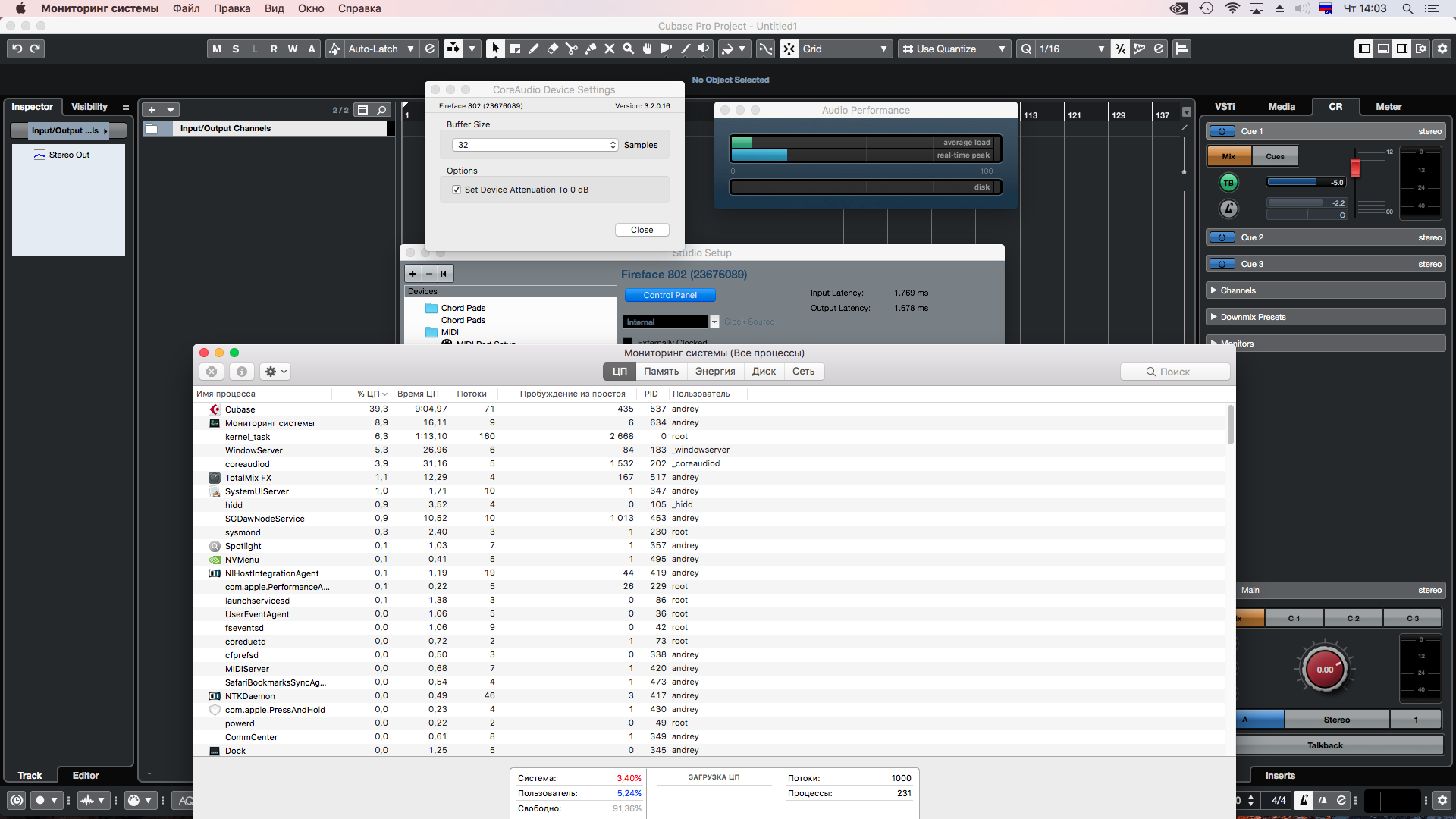Click the Setup Window Layout icon
The height and width of the screenshot is (819, 1456).
tap(1421, 49)
